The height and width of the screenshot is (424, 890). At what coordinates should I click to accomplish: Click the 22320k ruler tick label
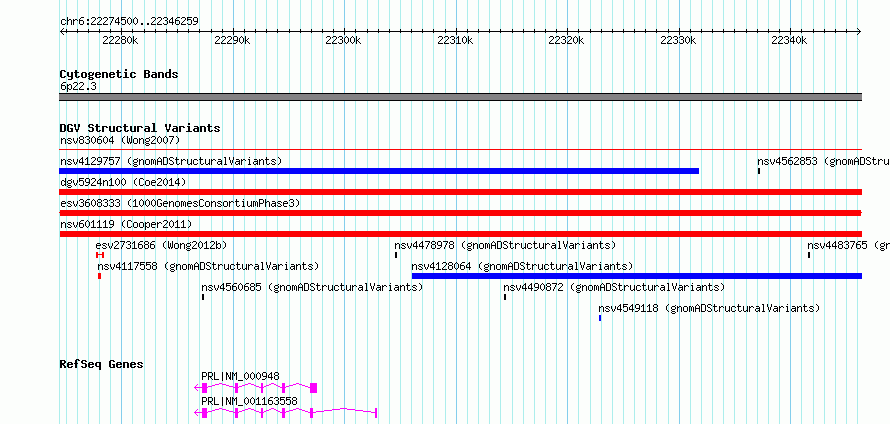coord(566,41)
